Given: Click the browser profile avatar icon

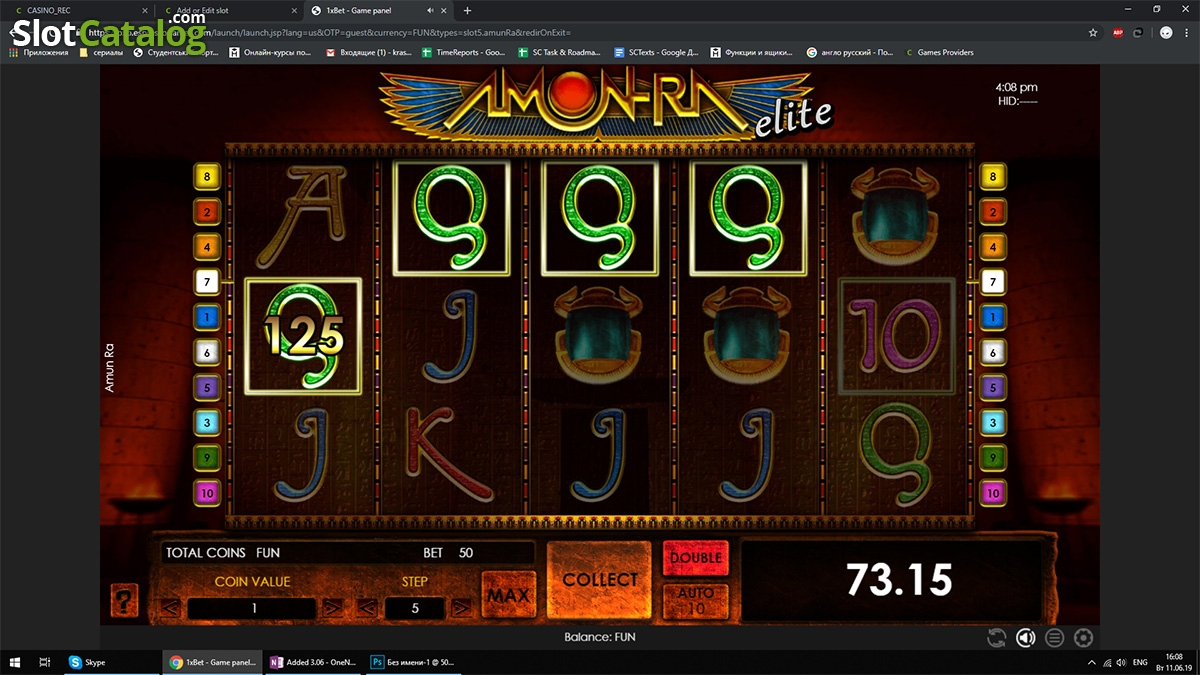Looking at the screenshot, I should [1166, 32].
